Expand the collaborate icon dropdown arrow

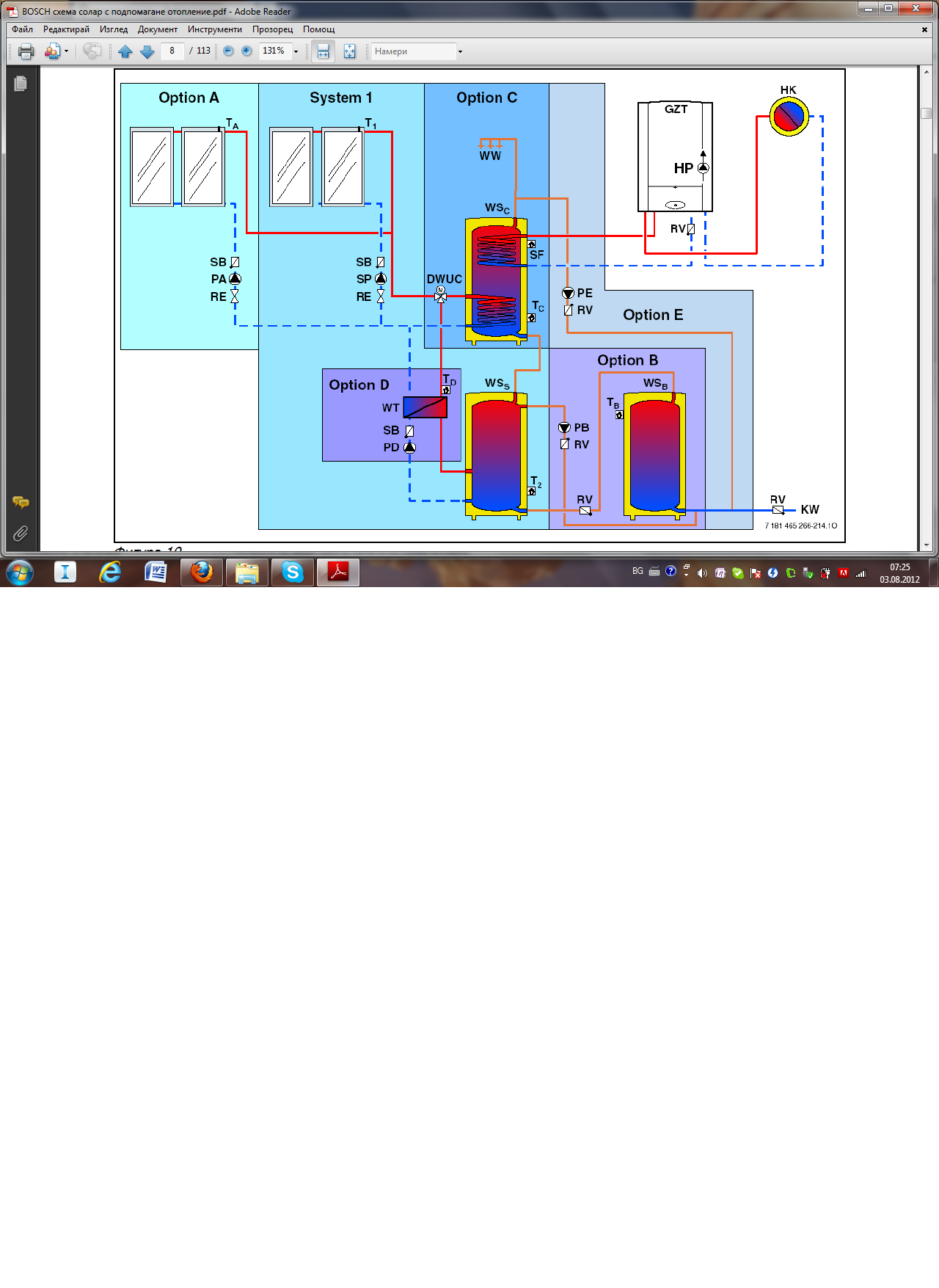66,51
